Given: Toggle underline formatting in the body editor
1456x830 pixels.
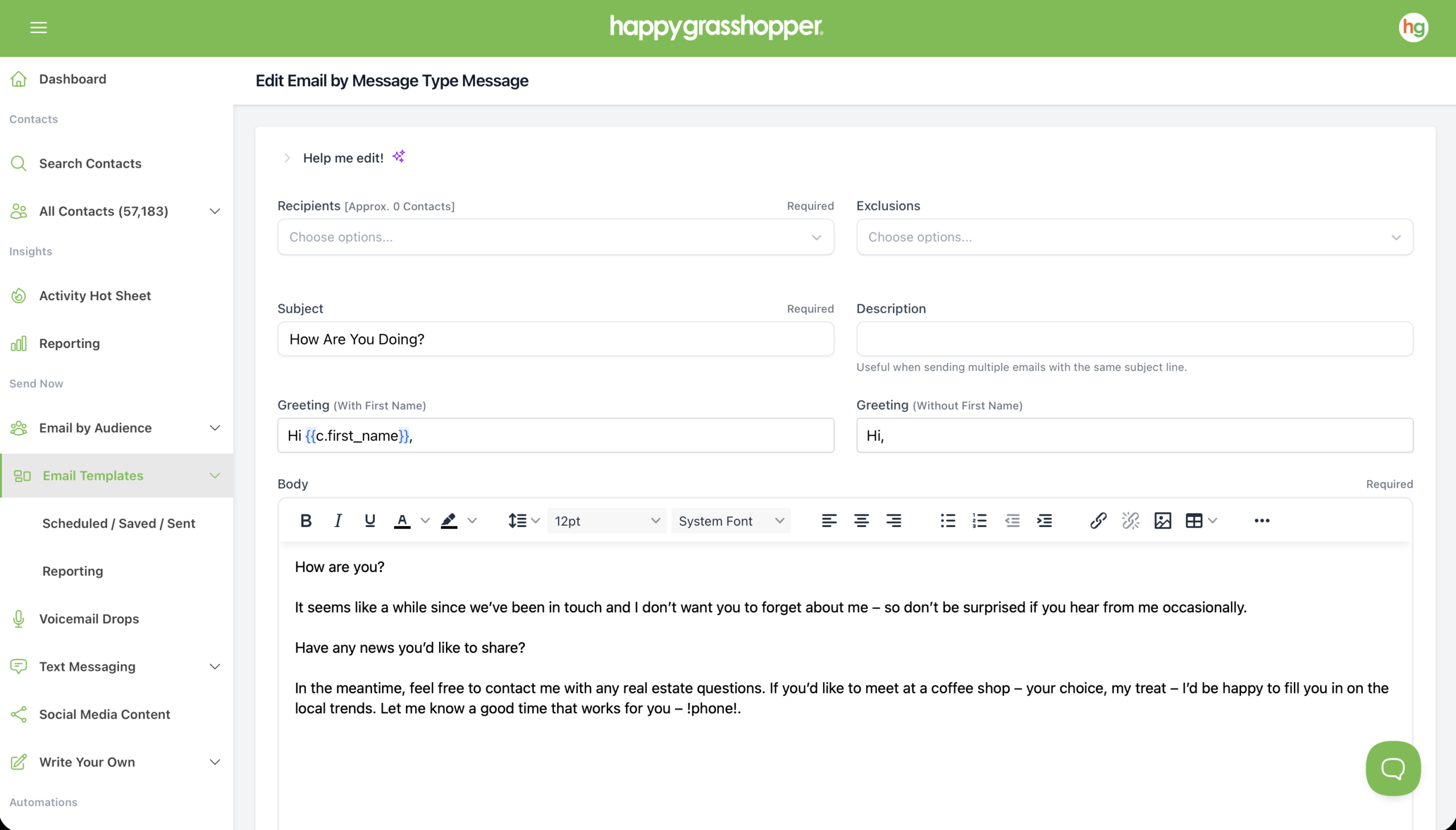Looking at the screenshot, I should pos(370,521).
